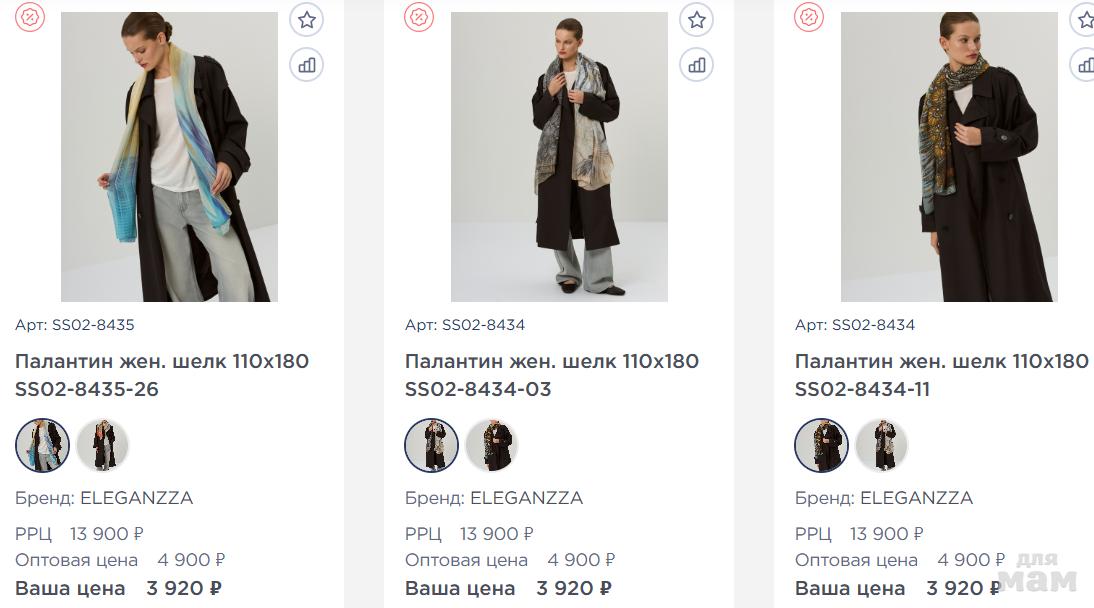Click discount badge on SS02-8434-03 card
Screen dimensions: 1094x608
pos(419,17)
